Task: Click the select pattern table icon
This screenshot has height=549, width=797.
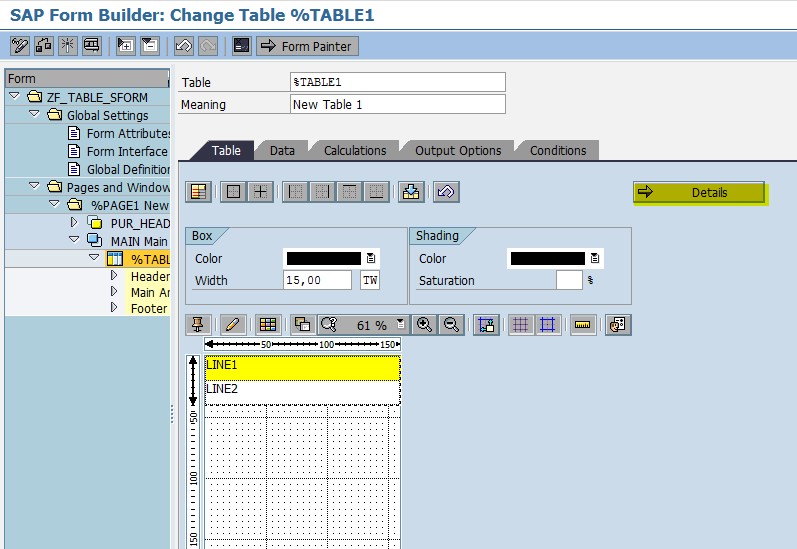Action: (198, 192)
